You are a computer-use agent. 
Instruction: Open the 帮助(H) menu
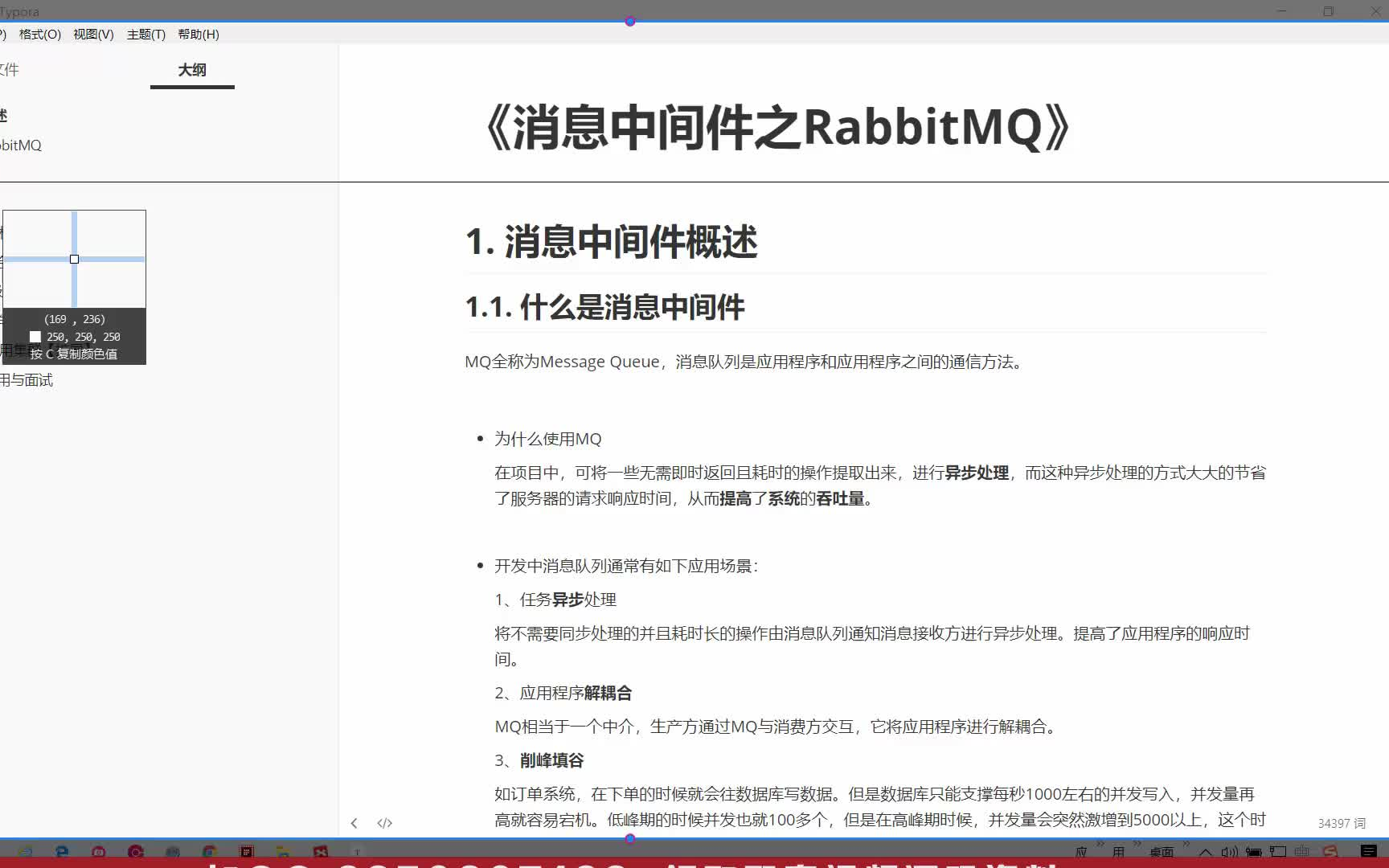tap(199, 35)
